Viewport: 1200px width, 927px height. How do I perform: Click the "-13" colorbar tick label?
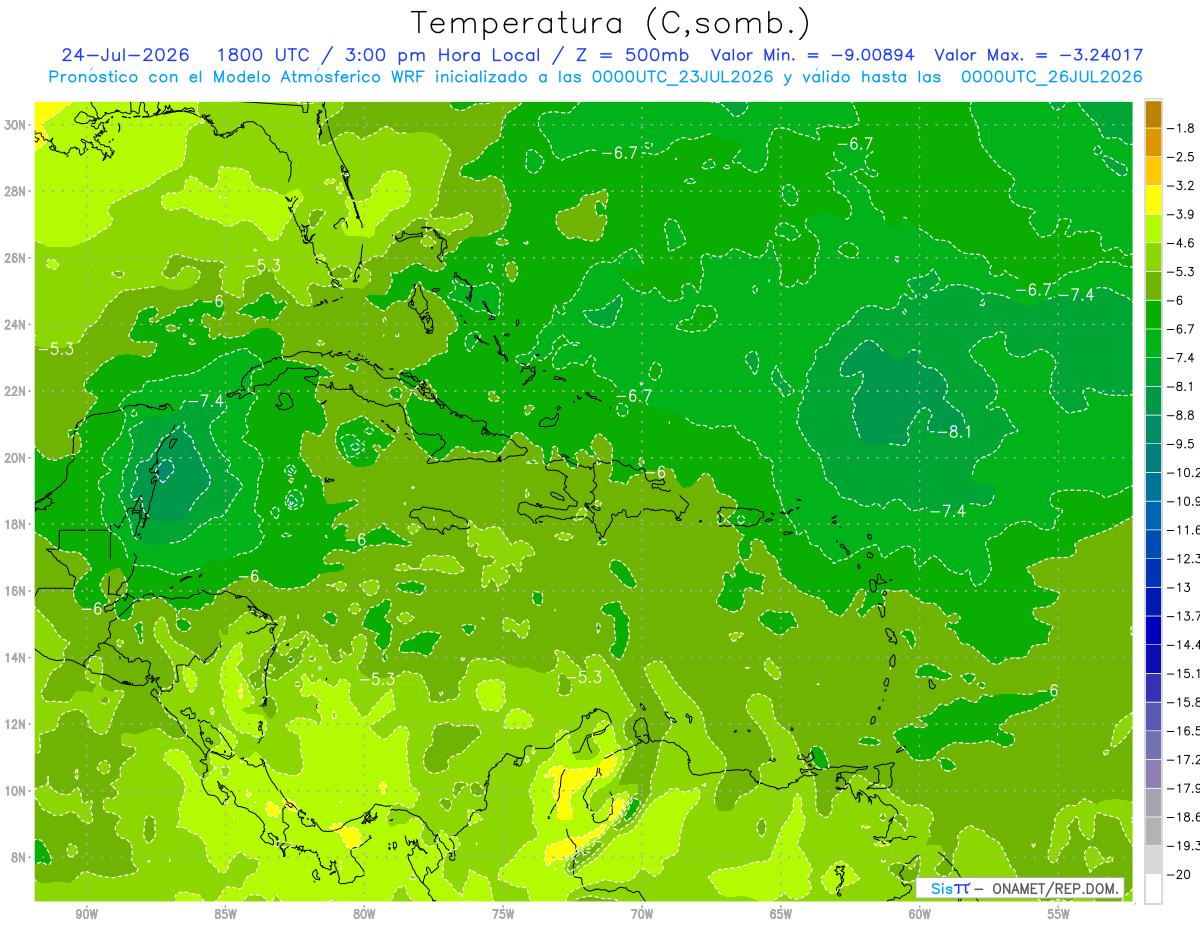[x=1180, y=587]
